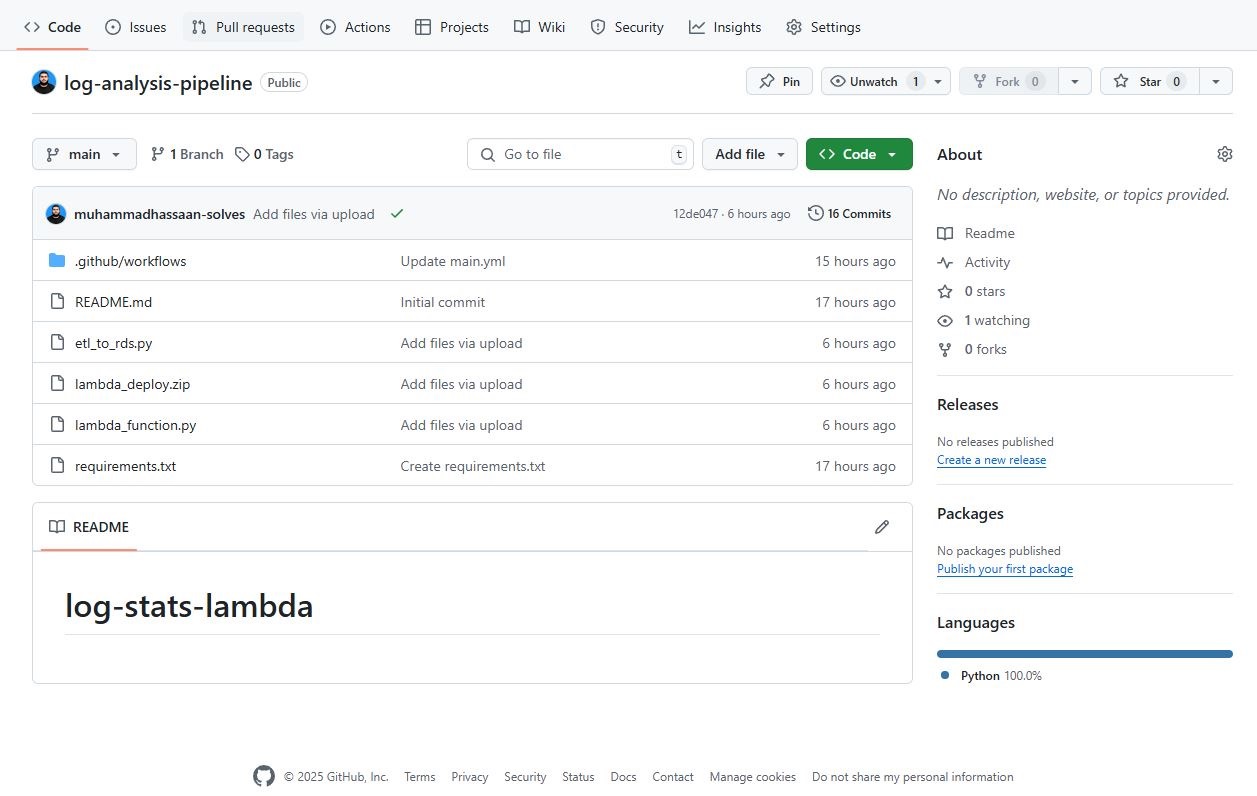View the 1 Branch link
The image size is (1257, 796).
coord(187,154)
